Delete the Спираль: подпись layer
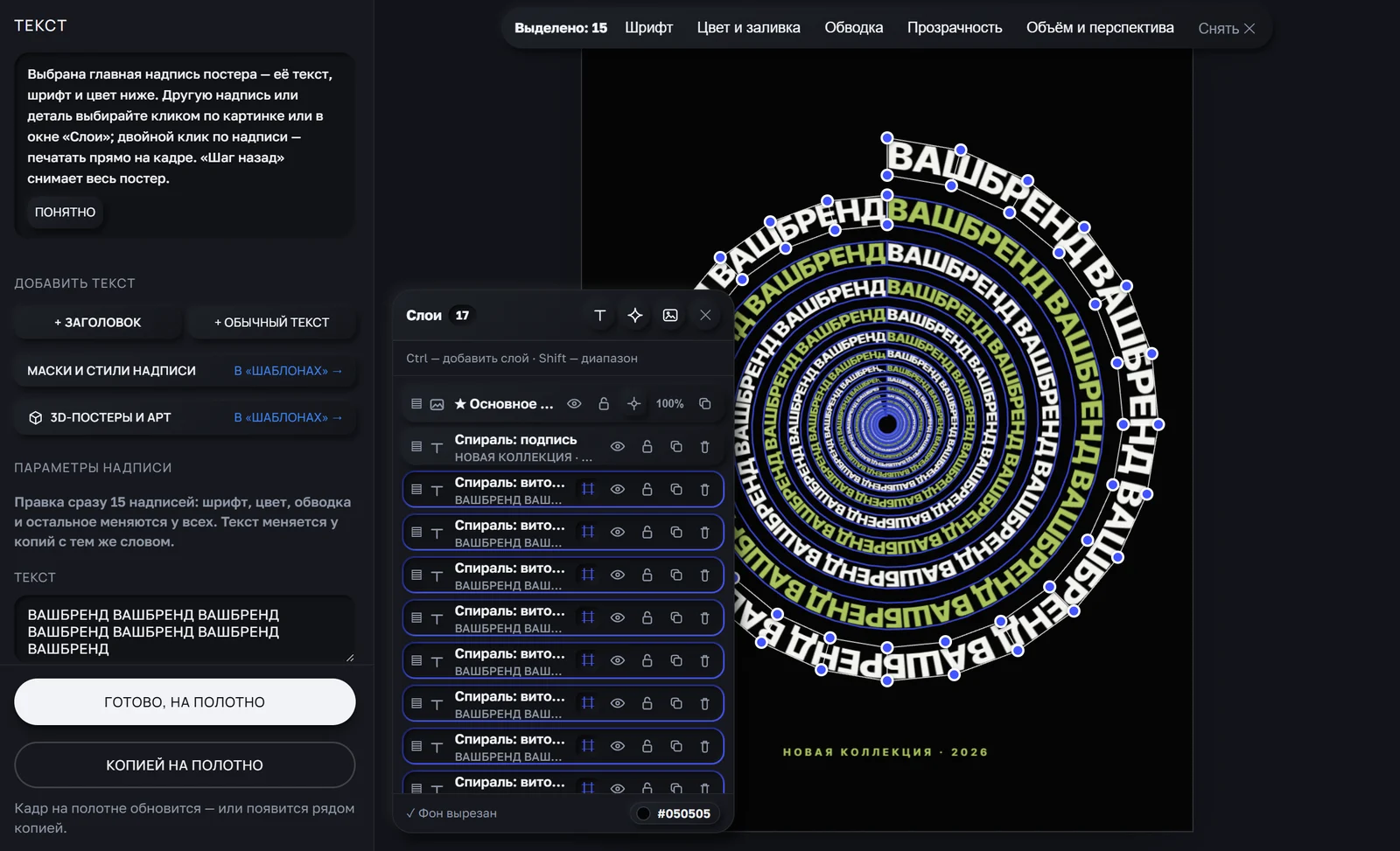 pyautogui.click(x=705, y=447)
